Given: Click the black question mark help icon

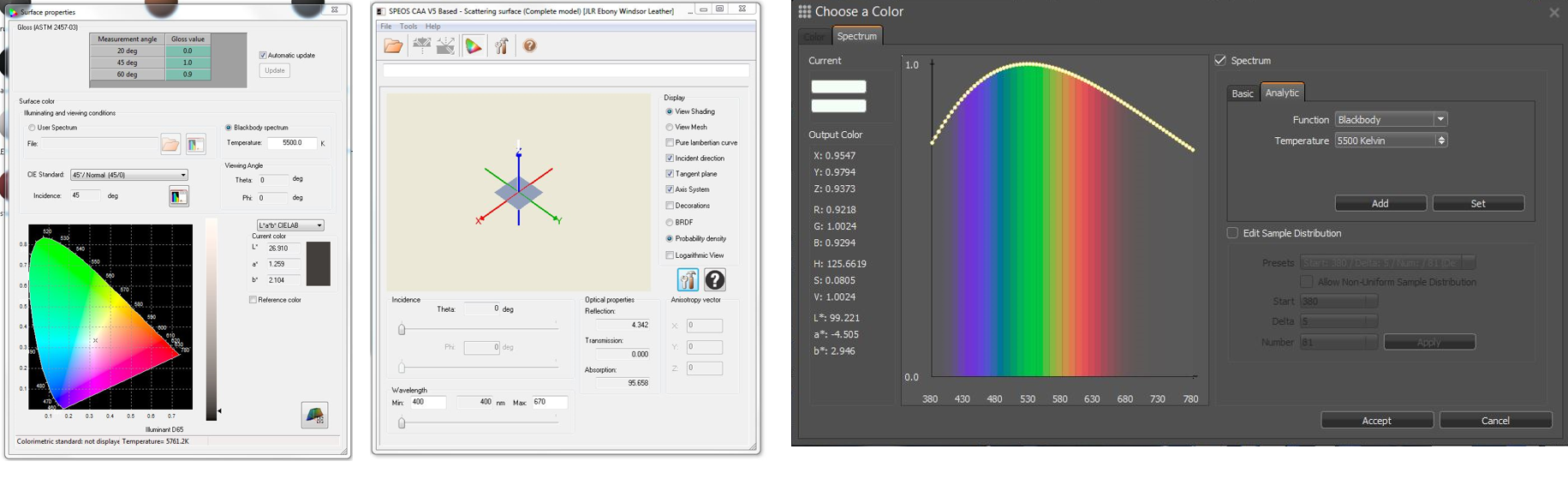Looking at the screenshot, I should [x=715, y=280].
